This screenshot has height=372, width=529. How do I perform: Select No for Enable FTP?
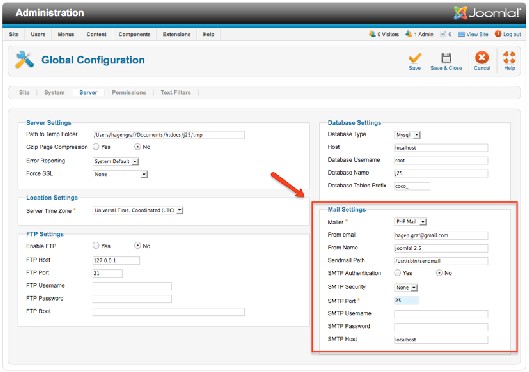tap(137, 246)
